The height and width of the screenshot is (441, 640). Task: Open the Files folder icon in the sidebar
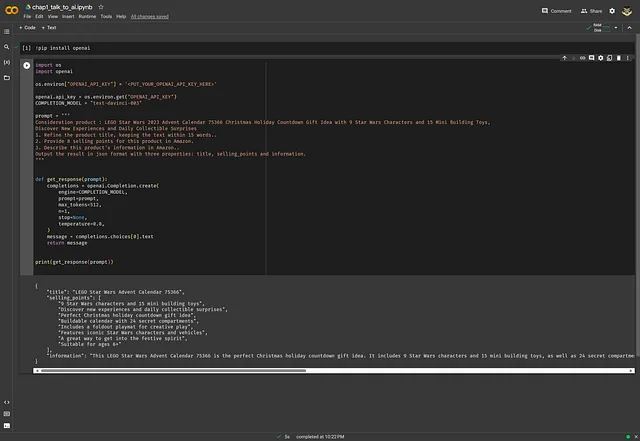[x=7, y=78]
